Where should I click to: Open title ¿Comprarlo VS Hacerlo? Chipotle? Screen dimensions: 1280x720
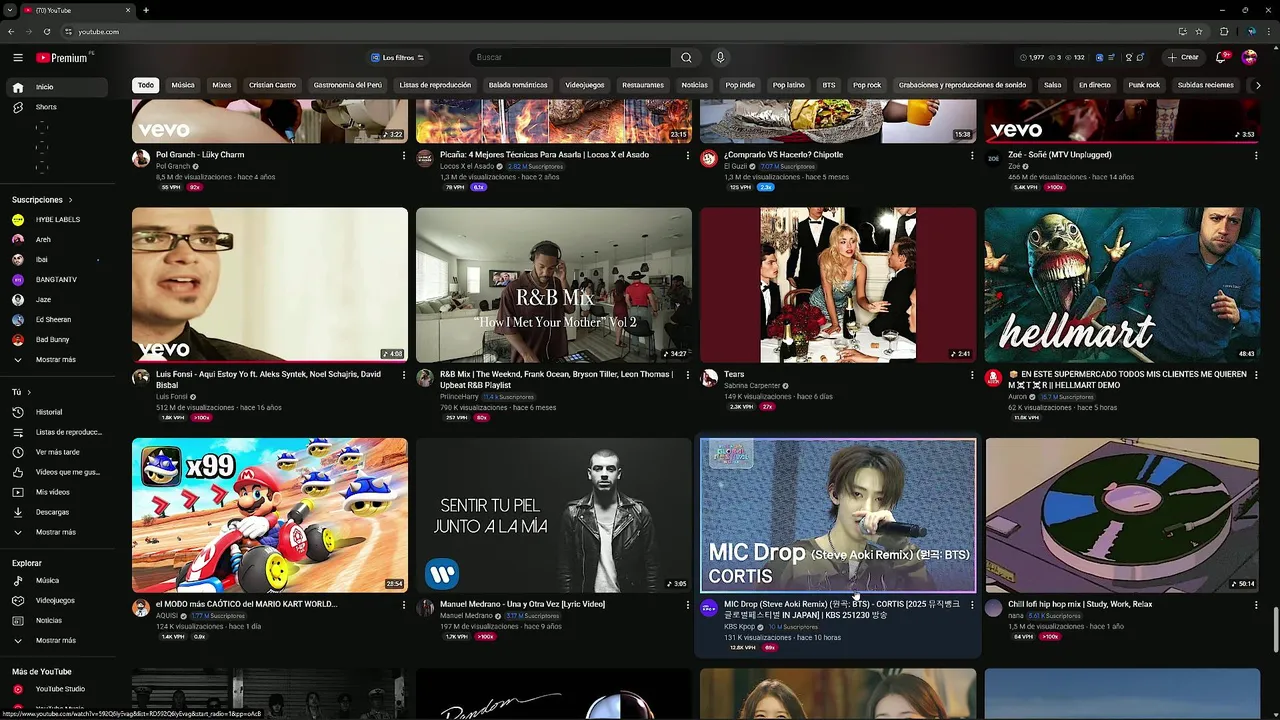click(783, 155)
